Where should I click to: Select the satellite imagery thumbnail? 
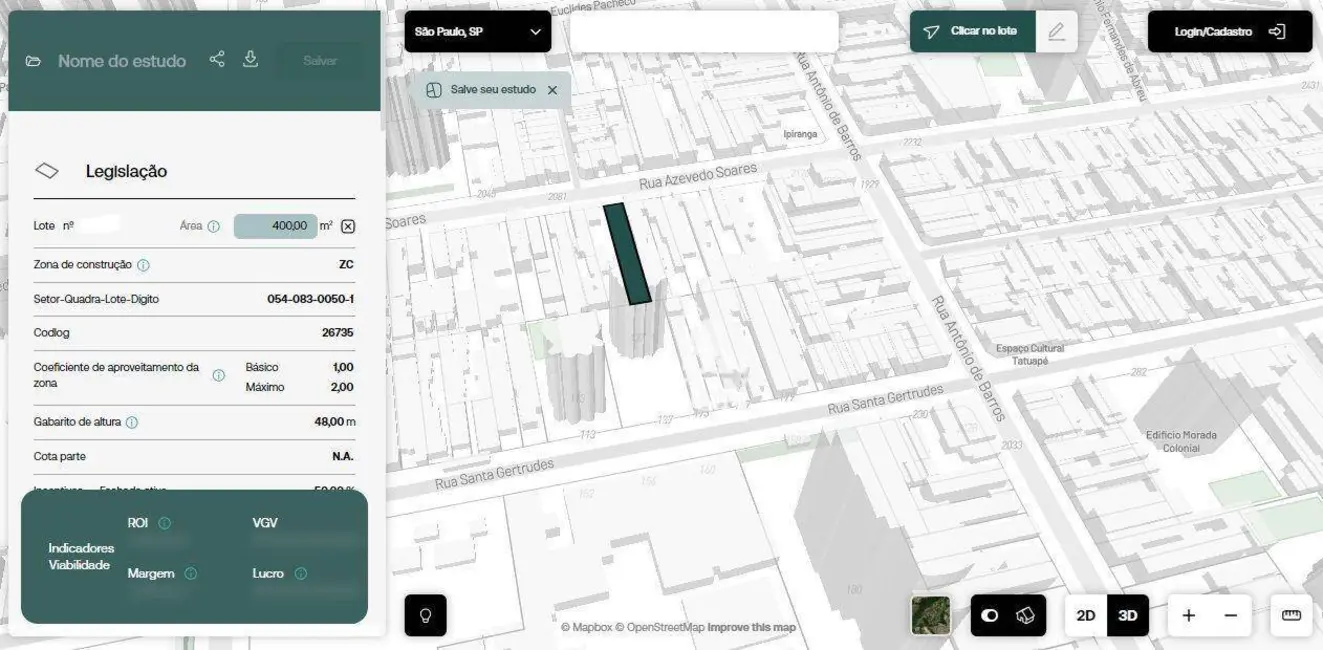tap(931, 616)
